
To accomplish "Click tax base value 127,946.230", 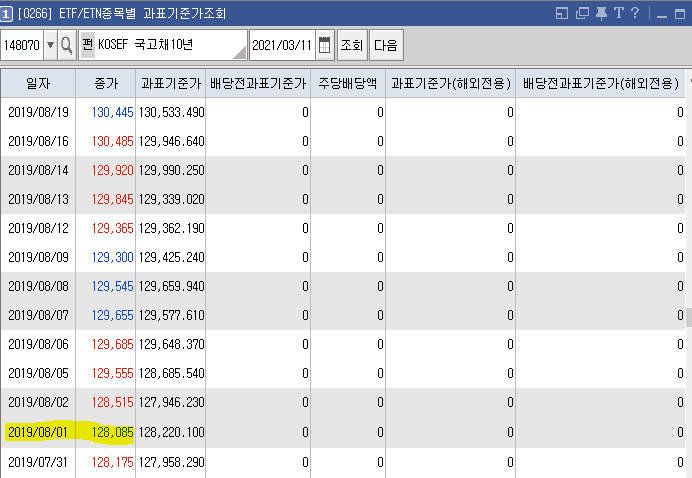I will [x=171, y=402].
